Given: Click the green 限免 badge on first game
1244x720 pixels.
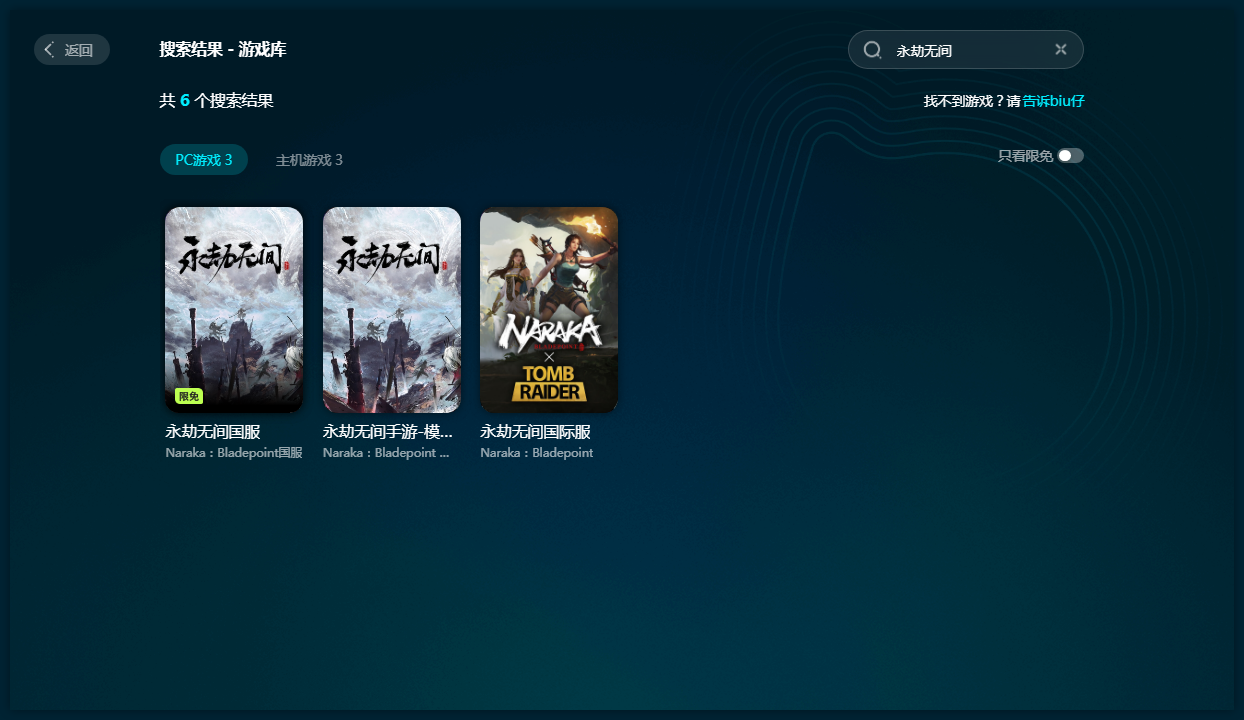Looking at the screenshot, I should (188, 396).
